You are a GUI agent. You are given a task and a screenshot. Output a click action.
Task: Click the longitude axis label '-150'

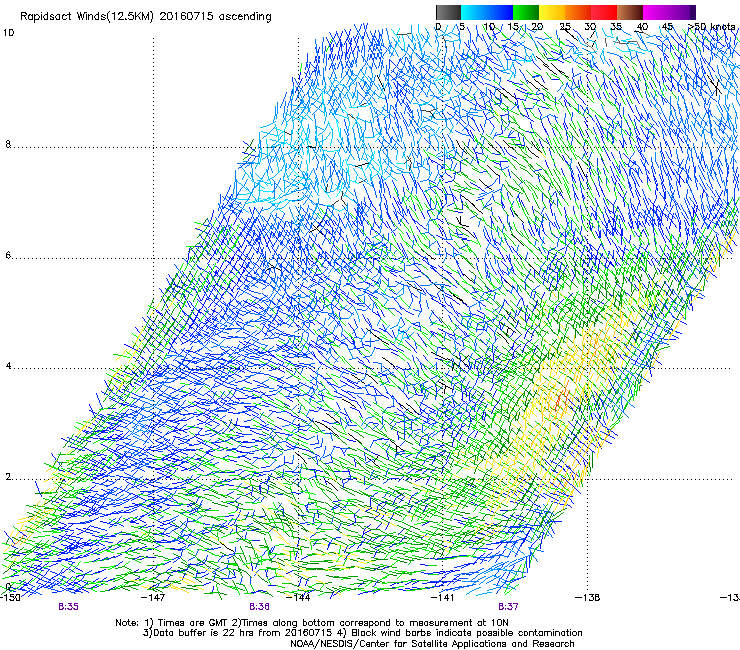coord(11,598)
